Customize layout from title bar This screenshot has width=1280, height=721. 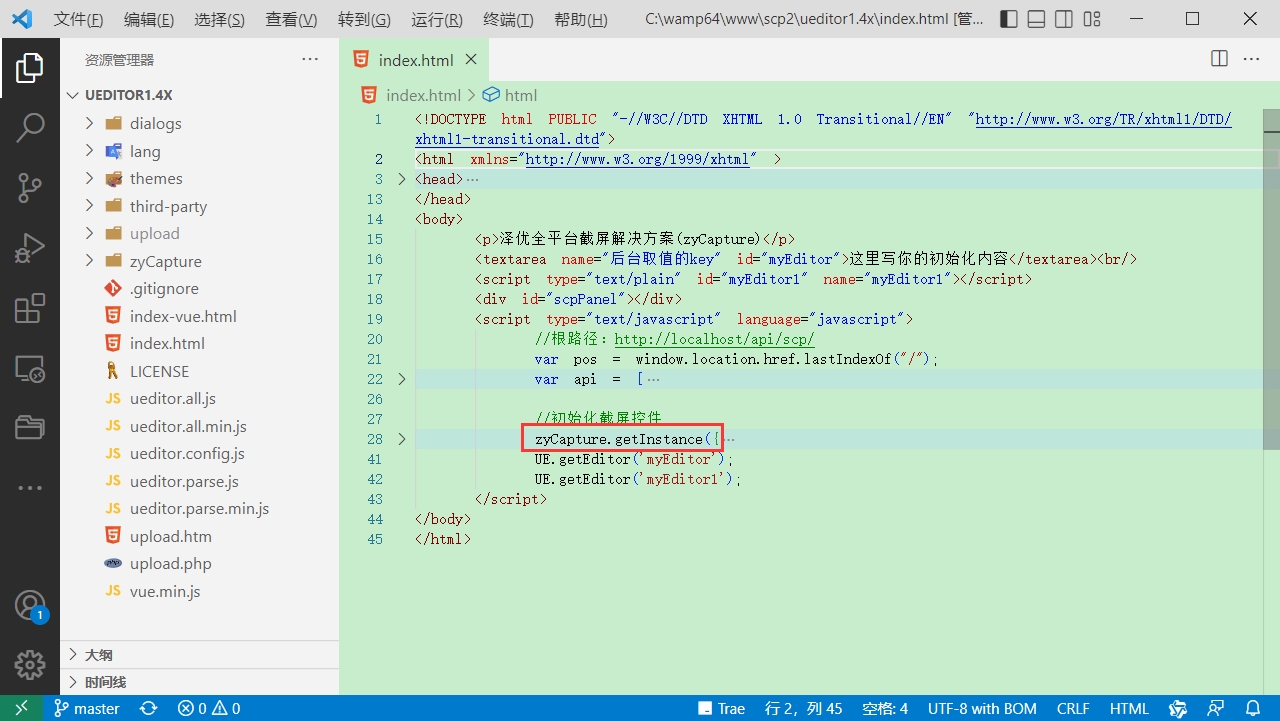click(x=1092, y=19)
